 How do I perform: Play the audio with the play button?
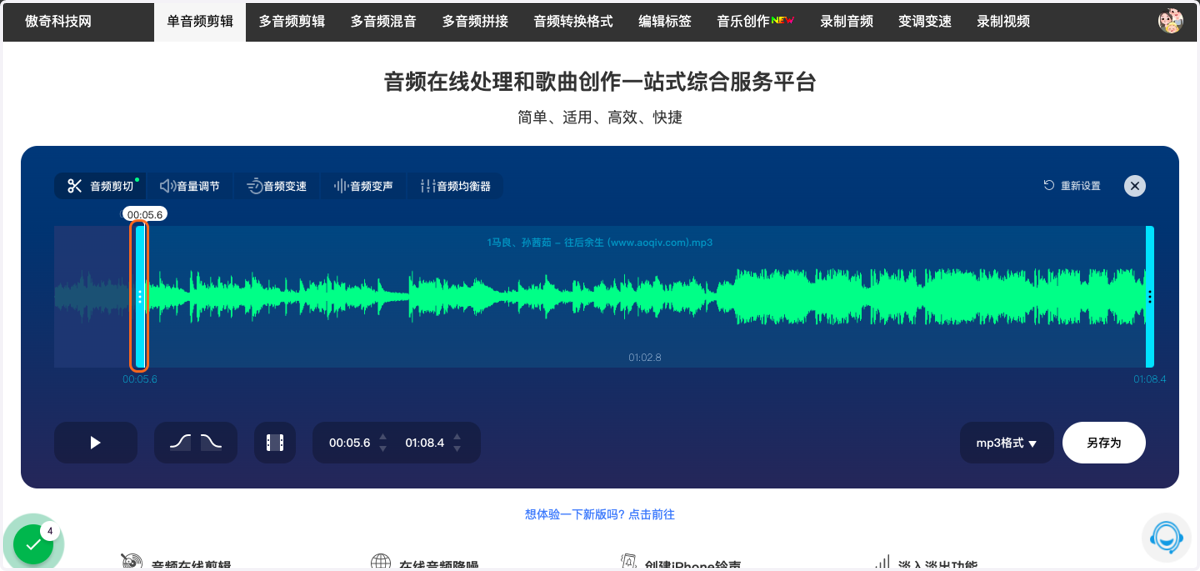pyautogui.click(x=96, y=443)
